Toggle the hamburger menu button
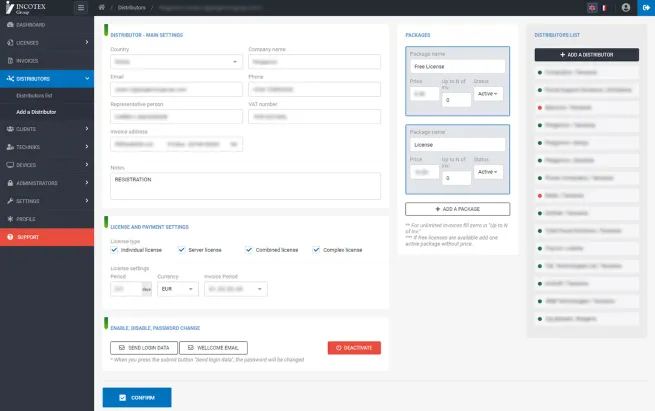This screenshot has width=655, height=411. [x=81, y=8]
